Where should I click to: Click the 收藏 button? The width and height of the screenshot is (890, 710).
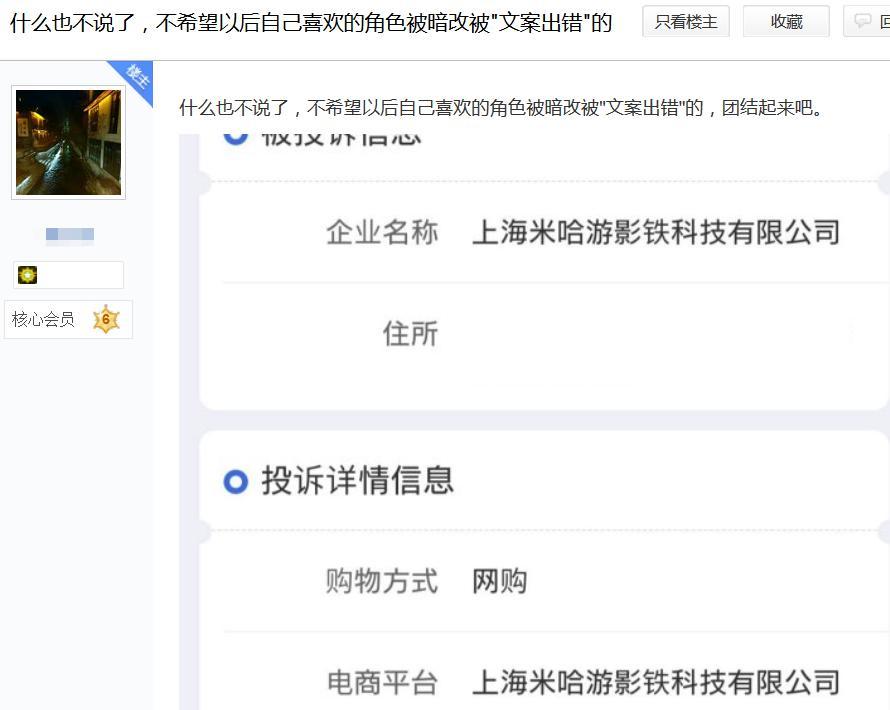pyautogui.click(x=786, y=22)
